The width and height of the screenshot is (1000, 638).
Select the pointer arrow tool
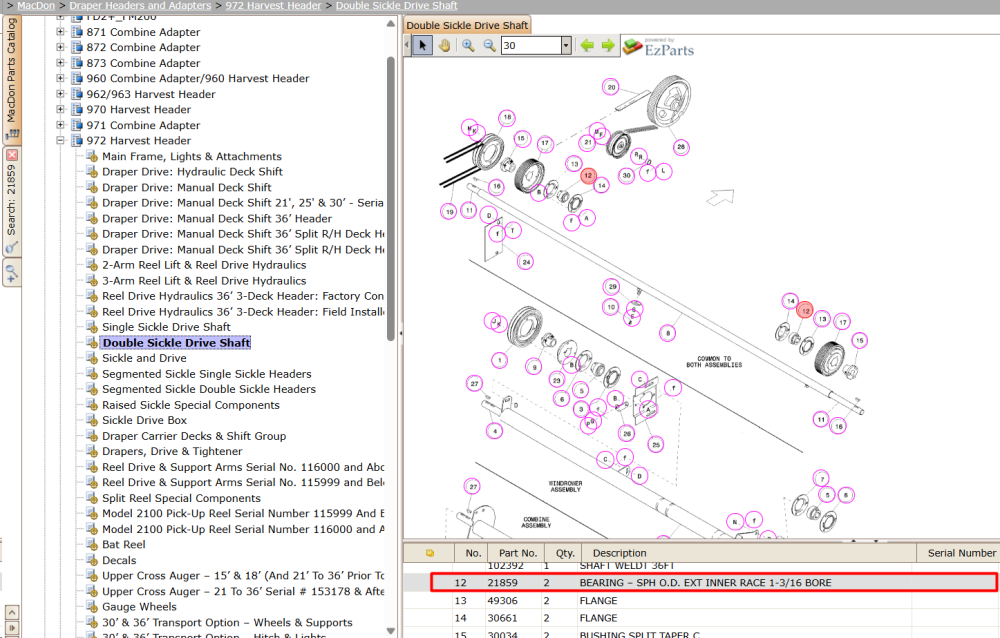422,45
